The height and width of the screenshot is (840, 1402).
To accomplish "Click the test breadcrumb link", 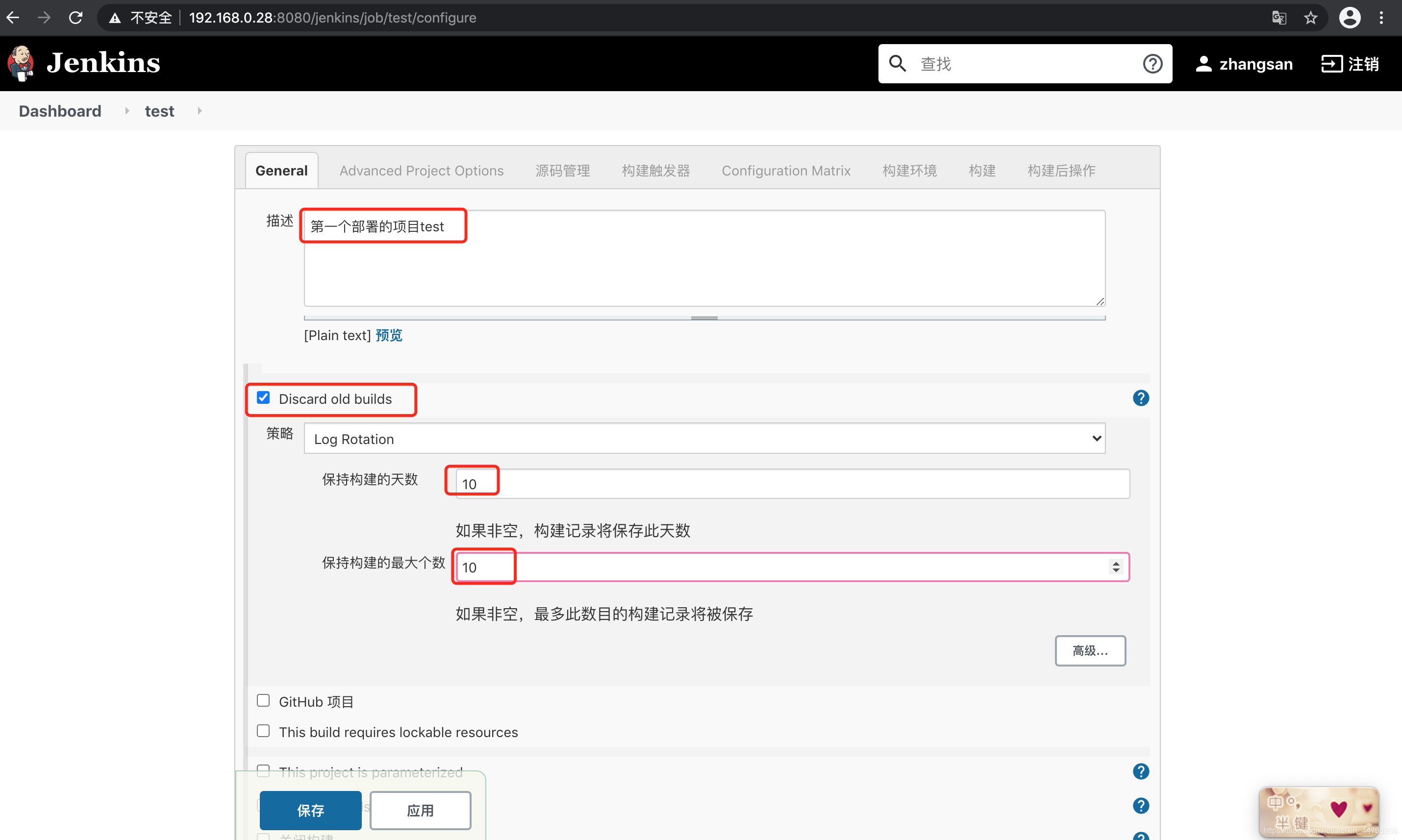I will (159, 111).
